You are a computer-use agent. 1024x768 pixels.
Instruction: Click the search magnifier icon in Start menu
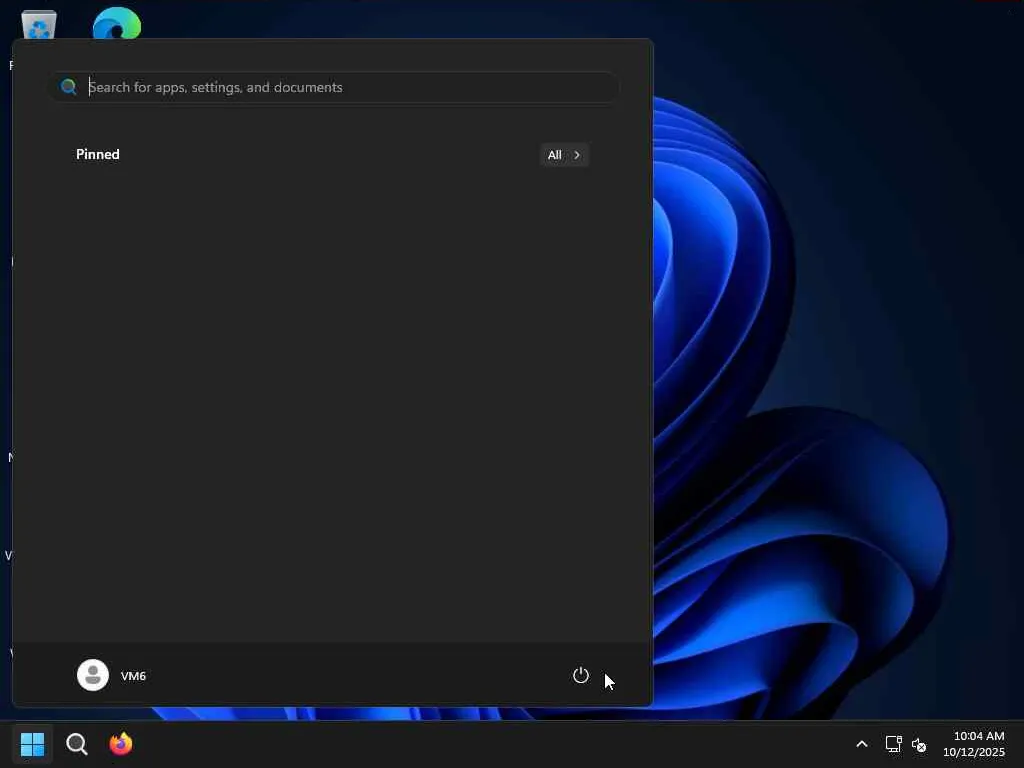(69, 87)
